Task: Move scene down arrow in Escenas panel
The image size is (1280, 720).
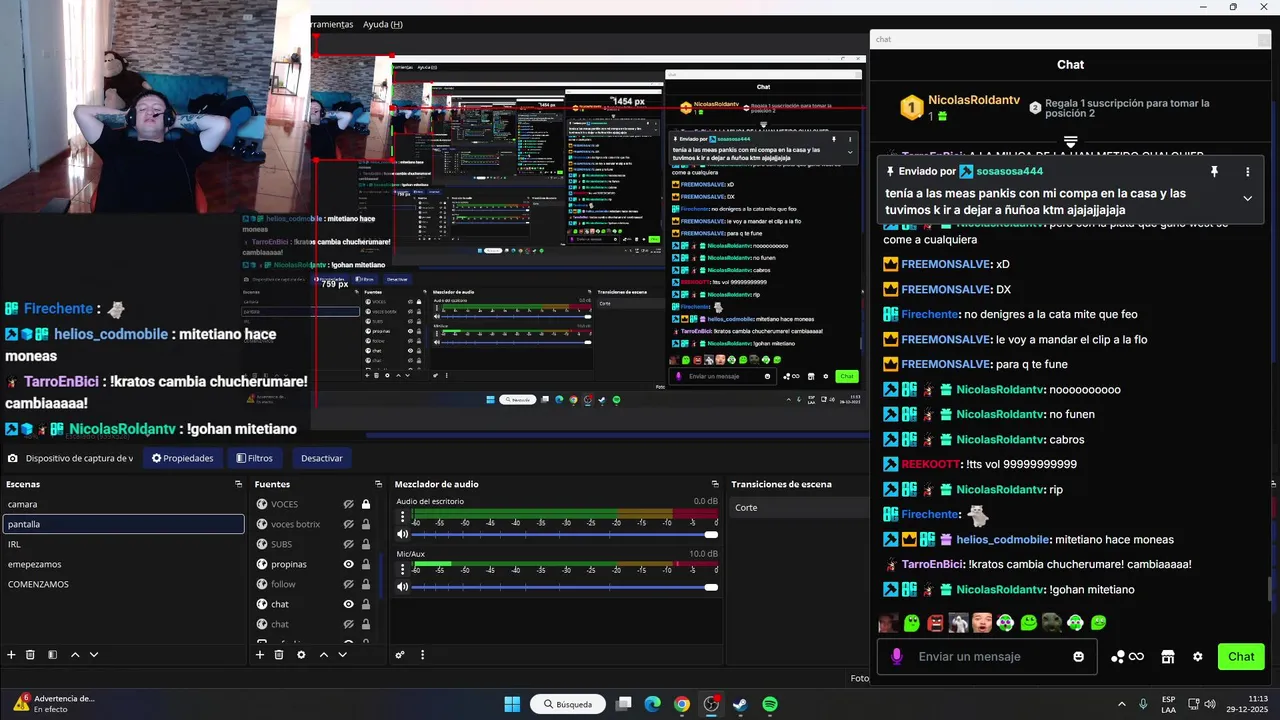Action: [x=94, y=654]
